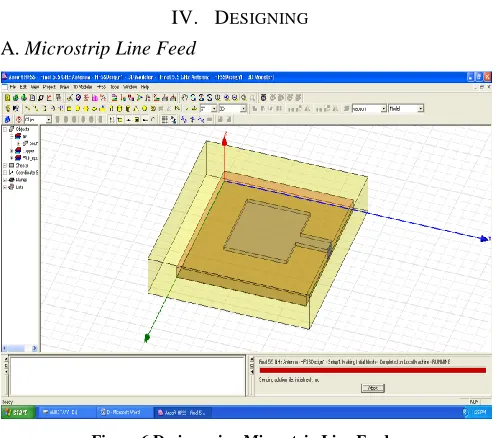Click the magenta bar-chart icon in top toolbar
This screenshot has height=438, width=496.
(x=95, y=98)
